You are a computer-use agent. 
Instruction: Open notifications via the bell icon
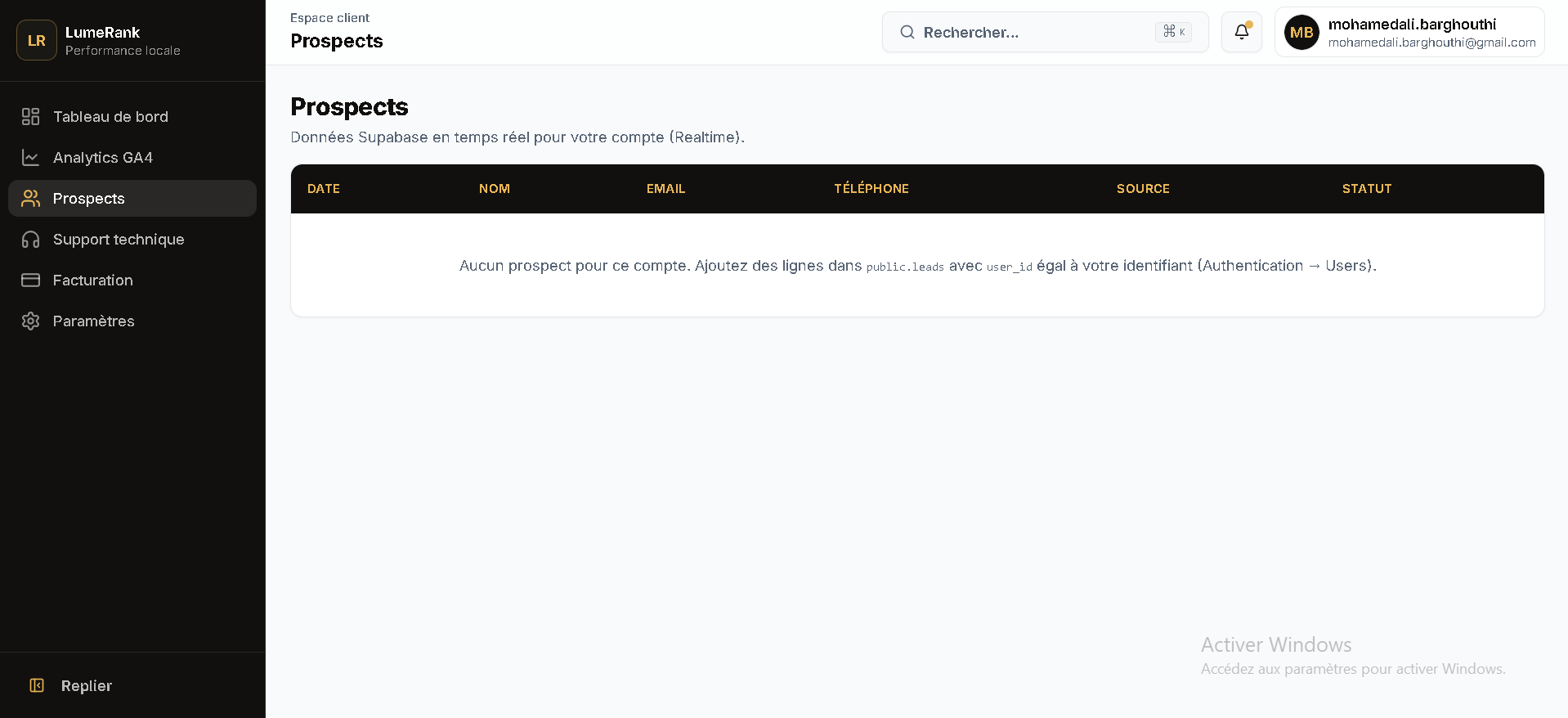click(1241, 32)
